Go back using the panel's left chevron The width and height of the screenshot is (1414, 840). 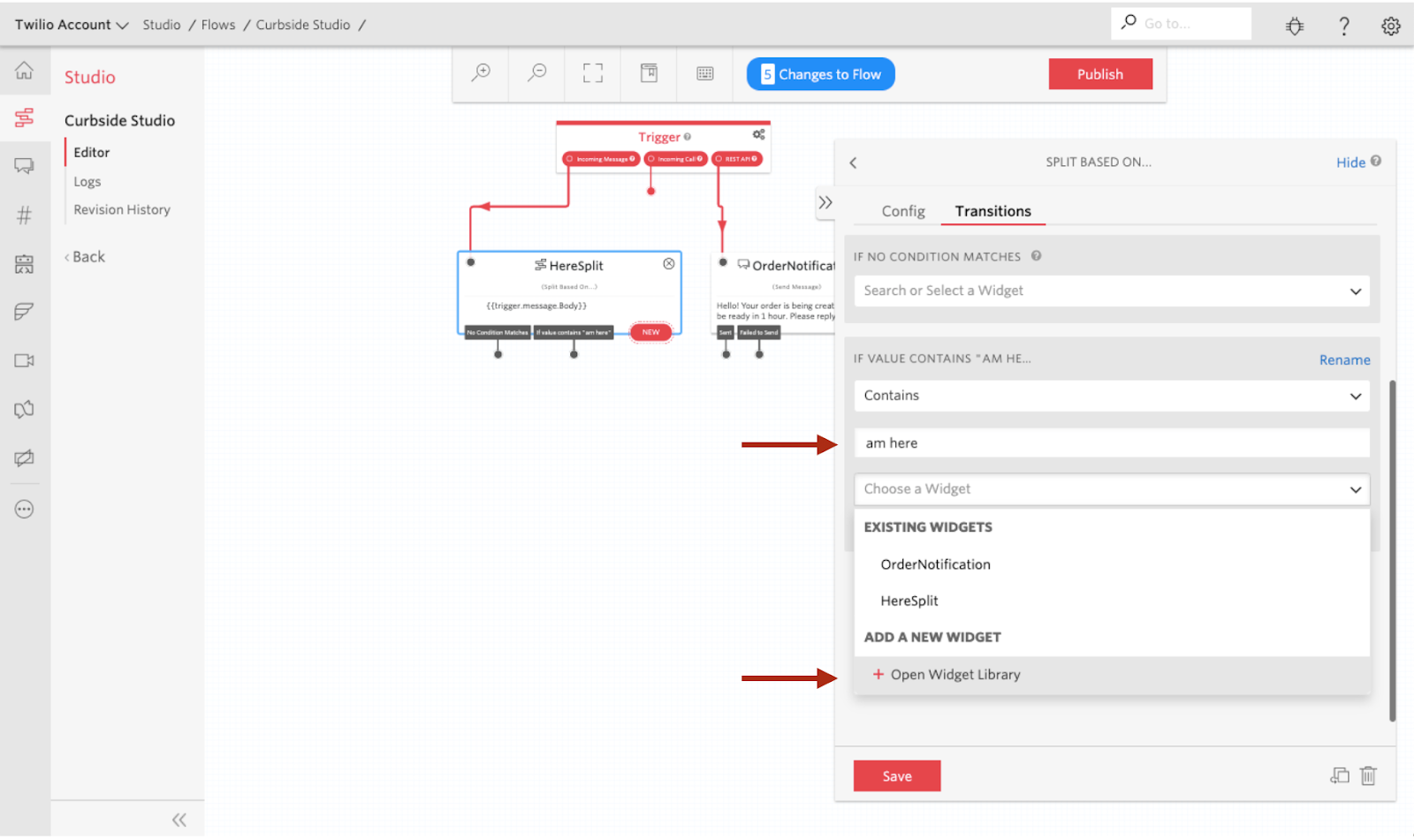tap(853, 163)
